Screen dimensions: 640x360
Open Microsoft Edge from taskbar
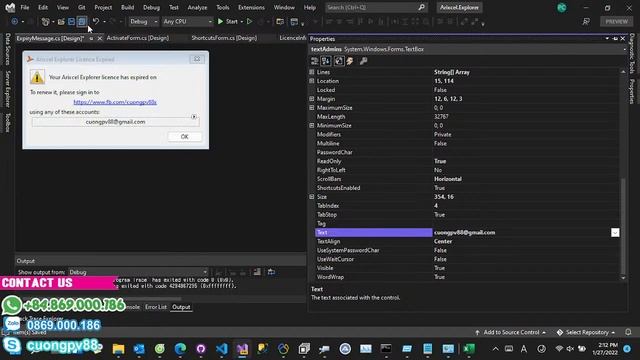tap(180, 349)
